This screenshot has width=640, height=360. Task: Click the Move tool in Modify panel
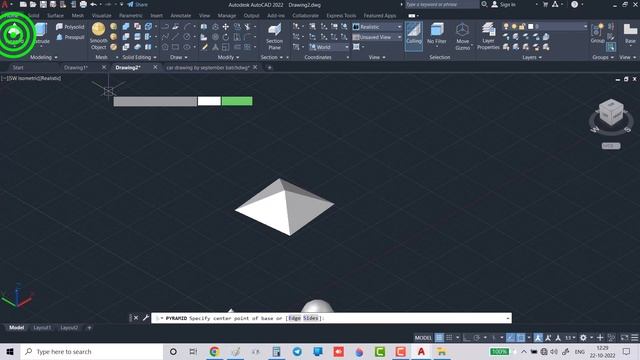(x=225, y=27)
